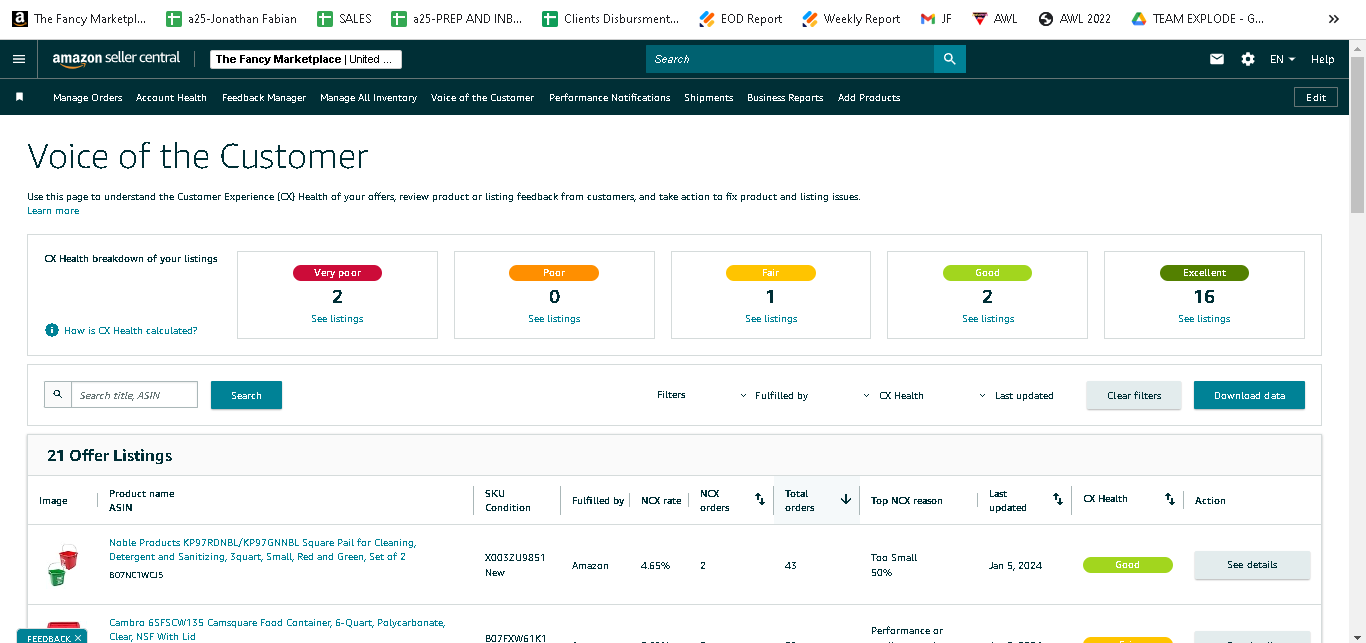1366x643 pixels.
Task: Click the Edit favorites button
Action: pos(1316,97)
